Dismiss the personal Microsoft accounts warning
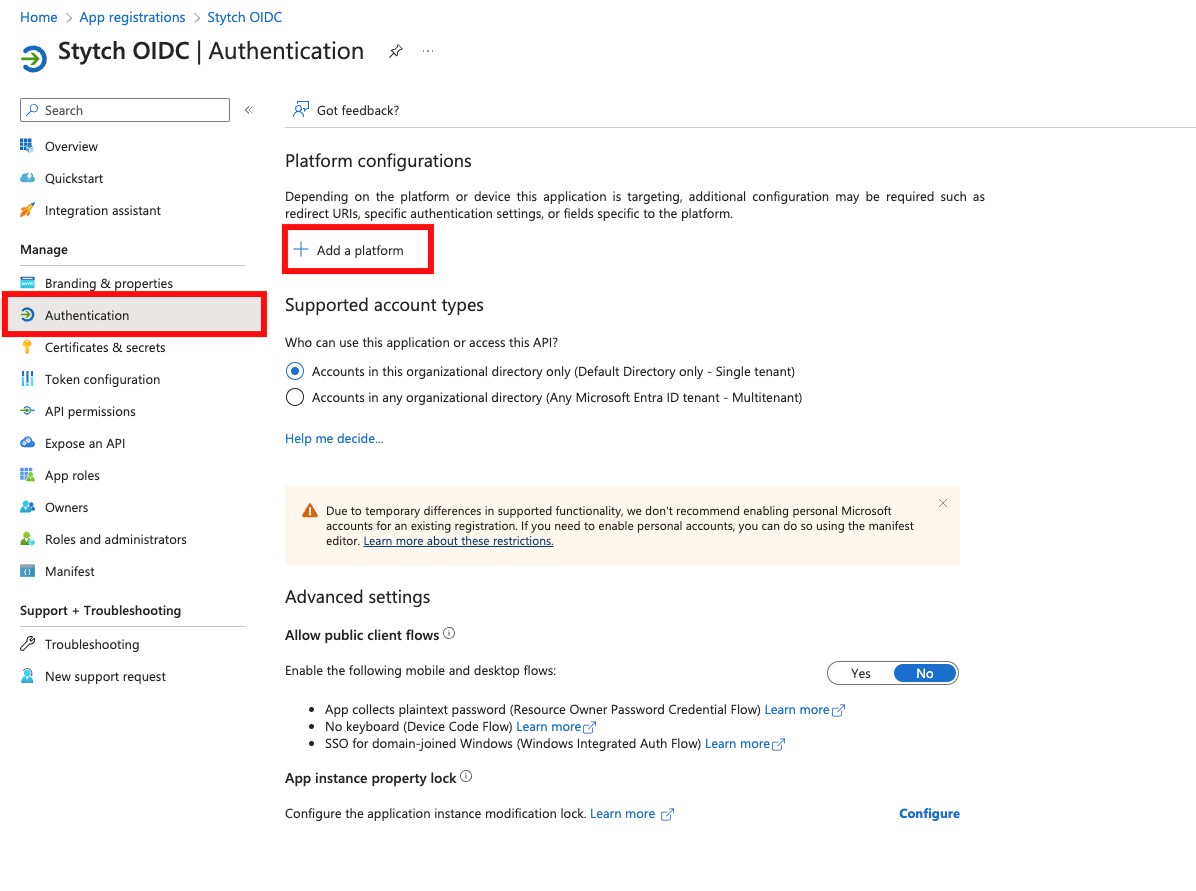Image resolution: width=1196 pixels, height=891 pixels. pyautogui.click(x=942, y=503)
